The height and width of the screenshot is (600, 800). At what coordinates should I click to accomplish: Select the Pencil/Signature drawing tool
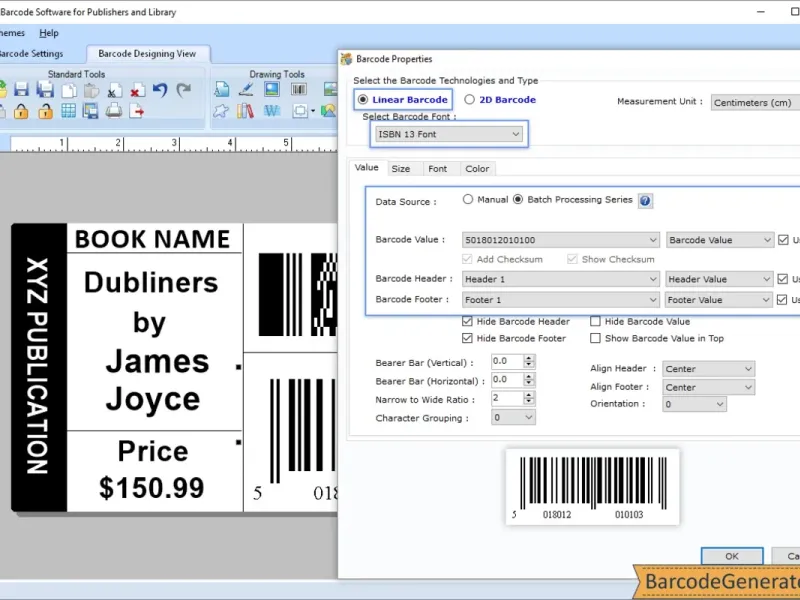(x=246, y=89)
